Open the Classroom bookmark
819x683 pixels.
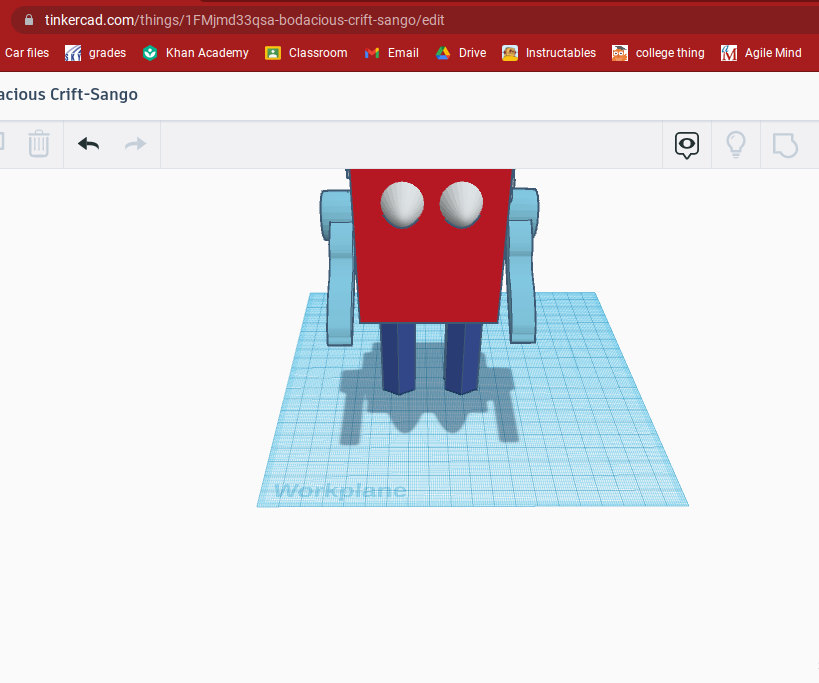(x=305, y=53)
